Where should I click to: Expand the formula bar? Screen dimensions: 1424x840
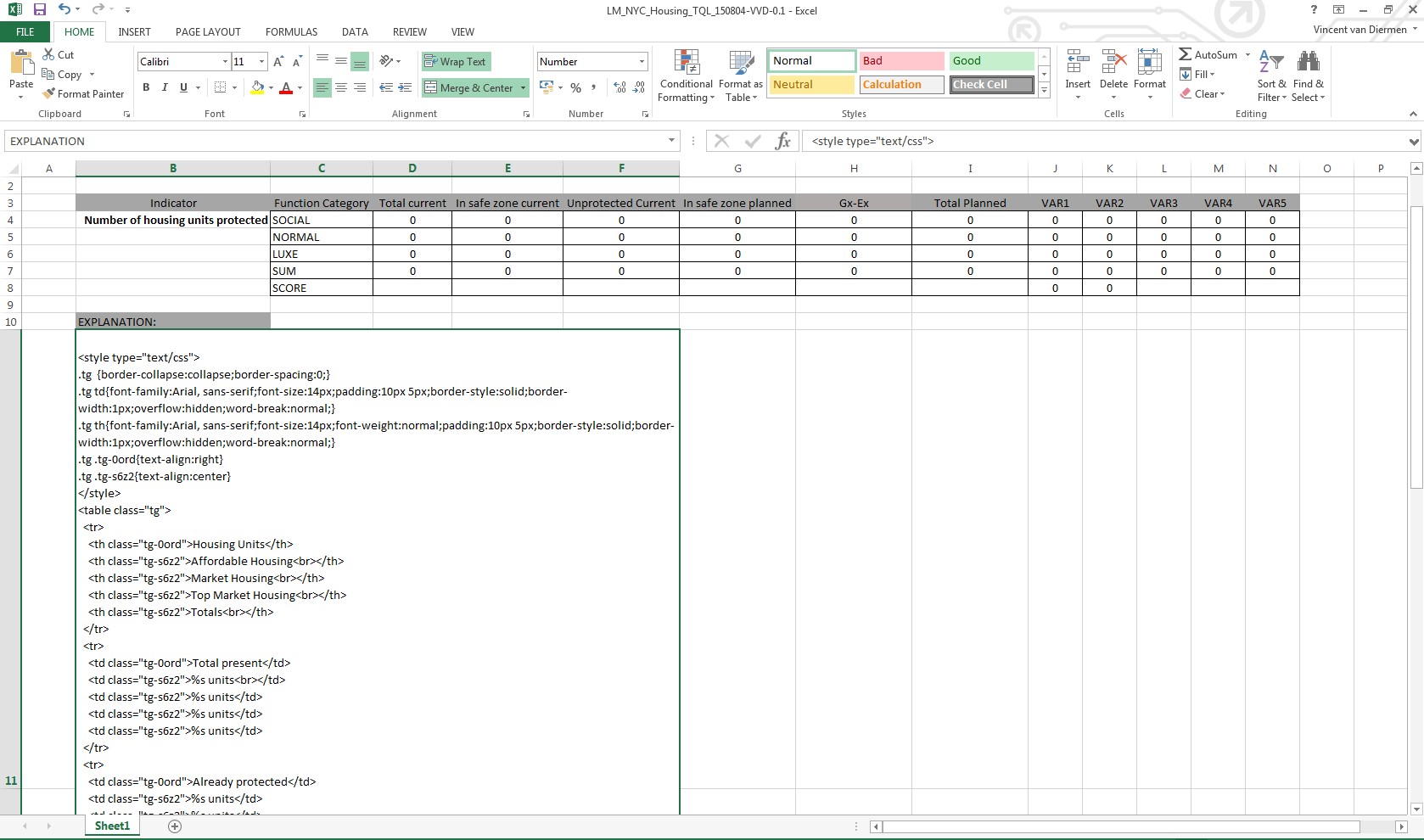tap(1413, 142)
